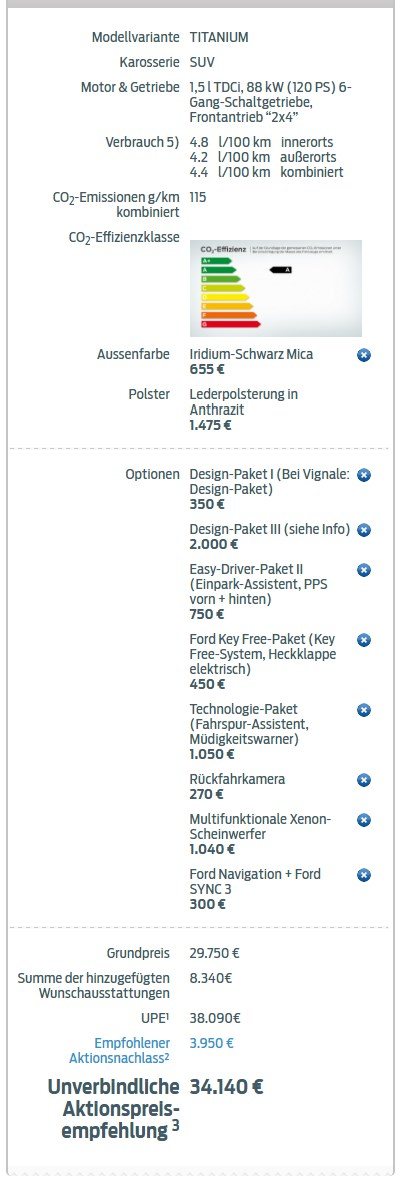This screenshot has height=1177, width=400.
Task: Click Design-Paket III (siehe Info) text
Action: click(x=269, y=529)
